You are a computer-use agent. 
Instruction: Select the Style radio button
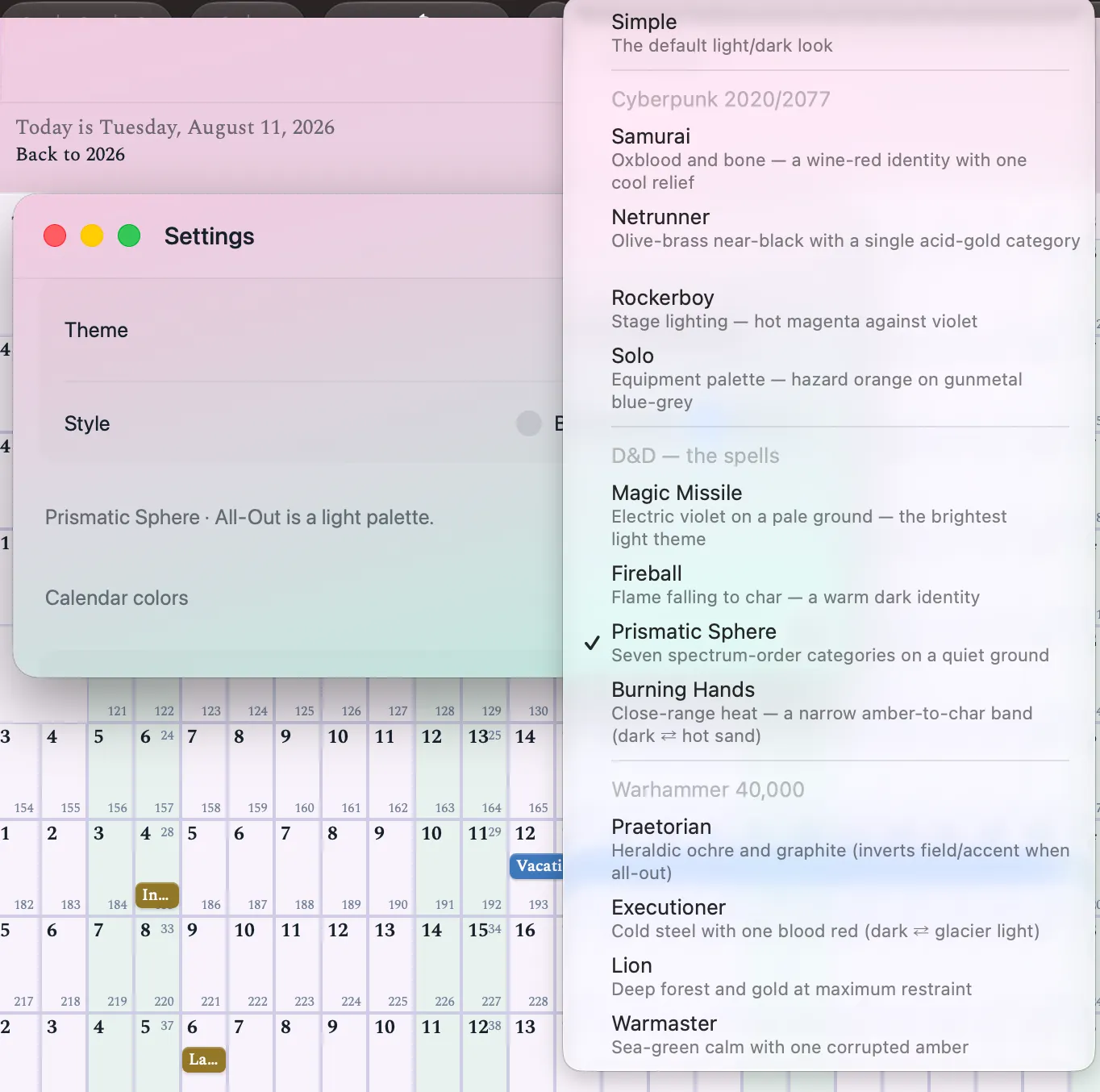point(529,423)
